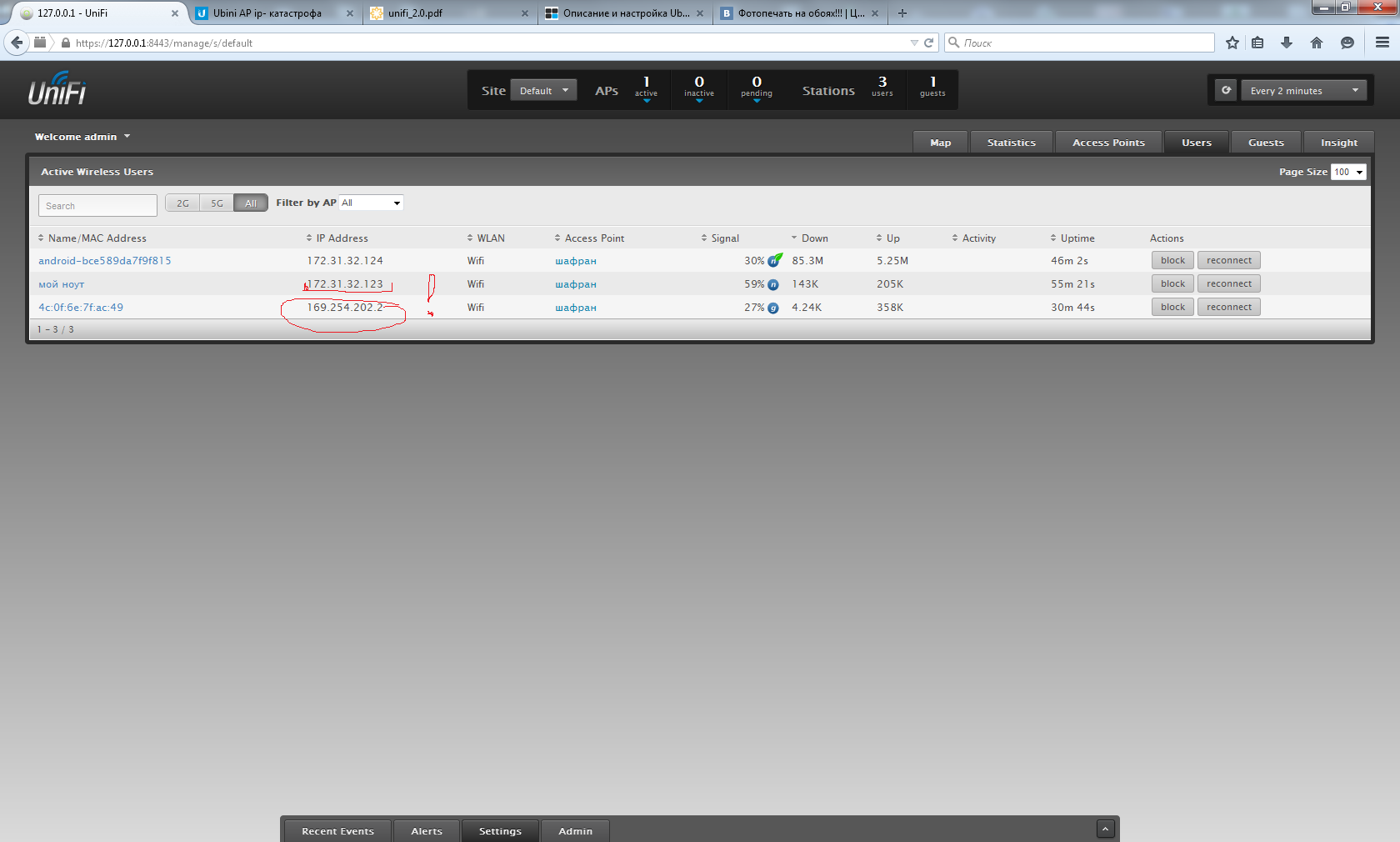Open the Firefox hamburger menu
This screenshot has height=842, width=1400.
tap(1382, 43)
